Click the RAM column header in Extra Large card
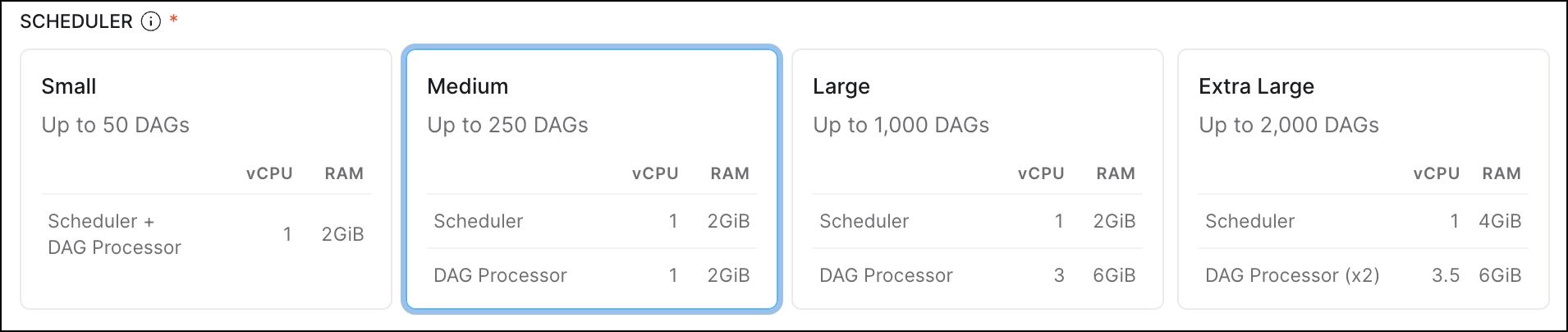Viewport: 1568px width, 332px height. pyautogui.click(x=1501, y=173)
